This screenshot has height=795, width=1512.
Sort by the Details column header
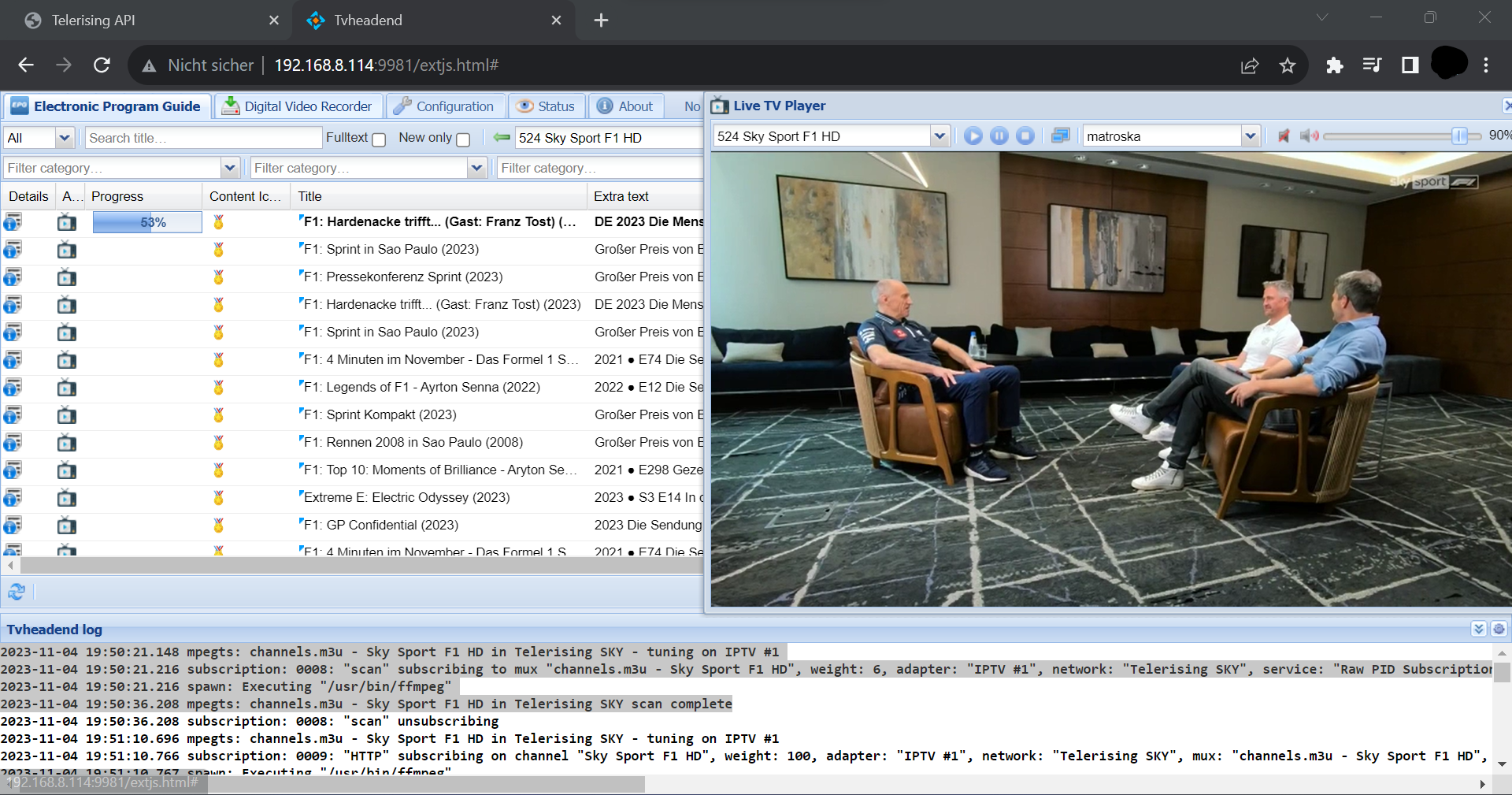click(28, 196)
